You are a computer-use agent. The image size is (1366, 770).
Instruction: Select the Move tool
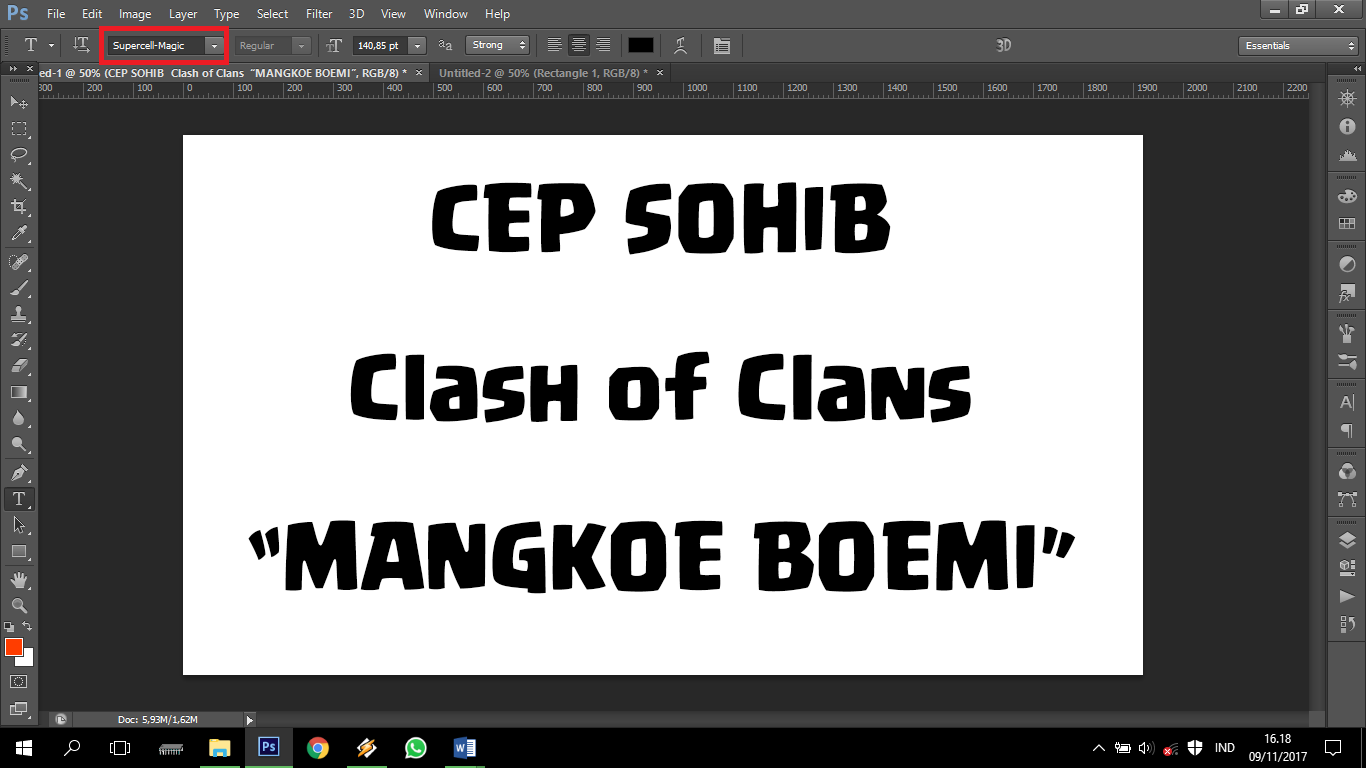[18, 102]
